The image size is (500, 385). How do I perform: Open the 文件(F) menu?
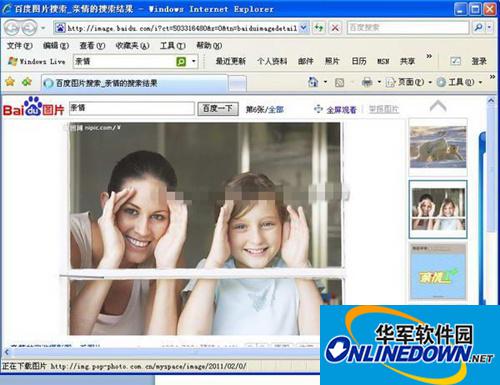click(x=20, y=46)
